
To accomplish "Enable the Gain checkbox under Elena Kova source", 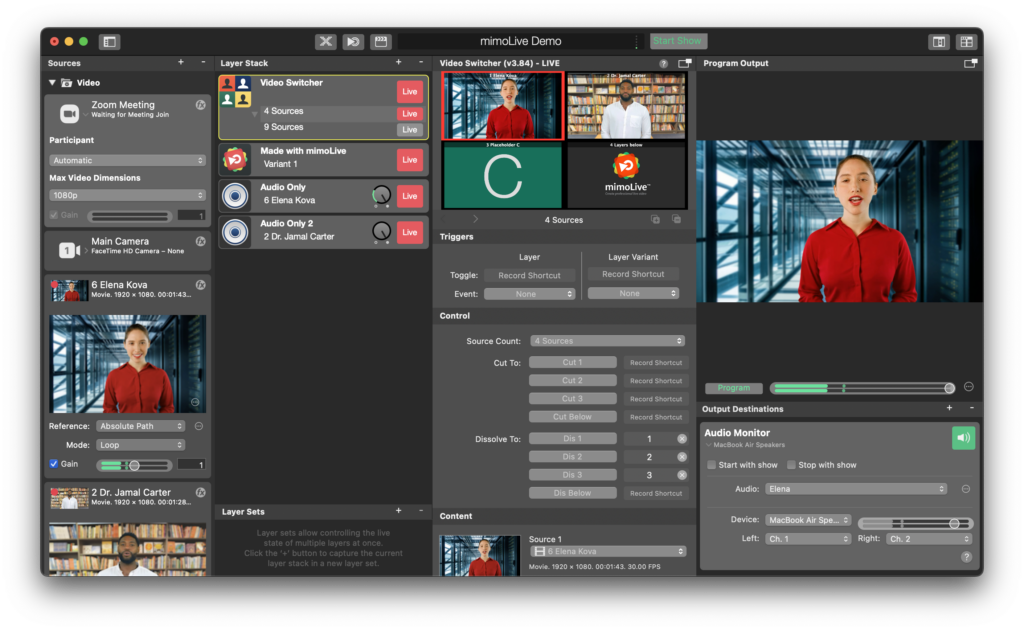I will (55, 464).
